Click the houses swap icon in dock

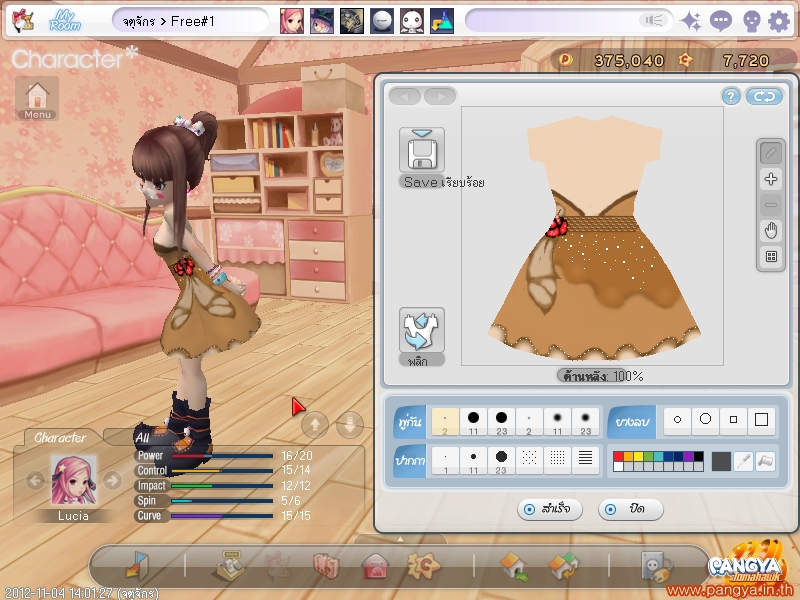click(563, 566)
